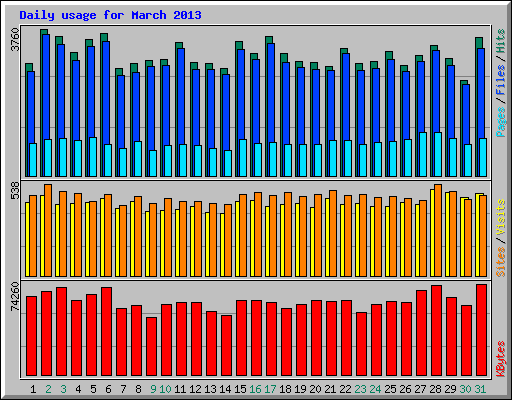This screenshot has width=512, height=400.
Task: Click the Files legend label
Action: (501, 79)
